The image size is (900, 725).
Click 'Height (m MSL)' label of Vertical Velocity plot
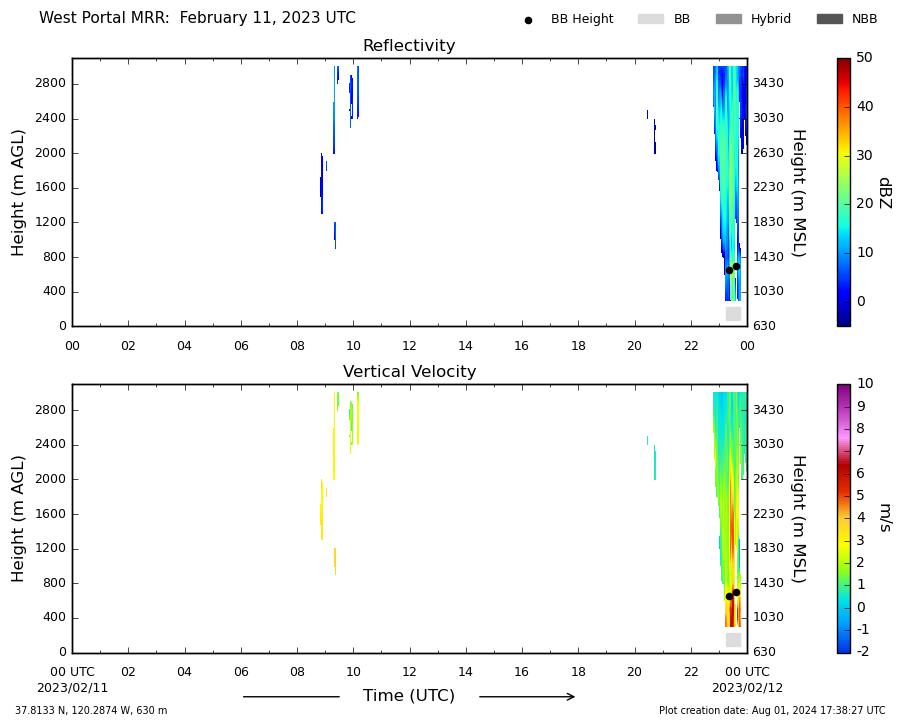click(800, 519)
